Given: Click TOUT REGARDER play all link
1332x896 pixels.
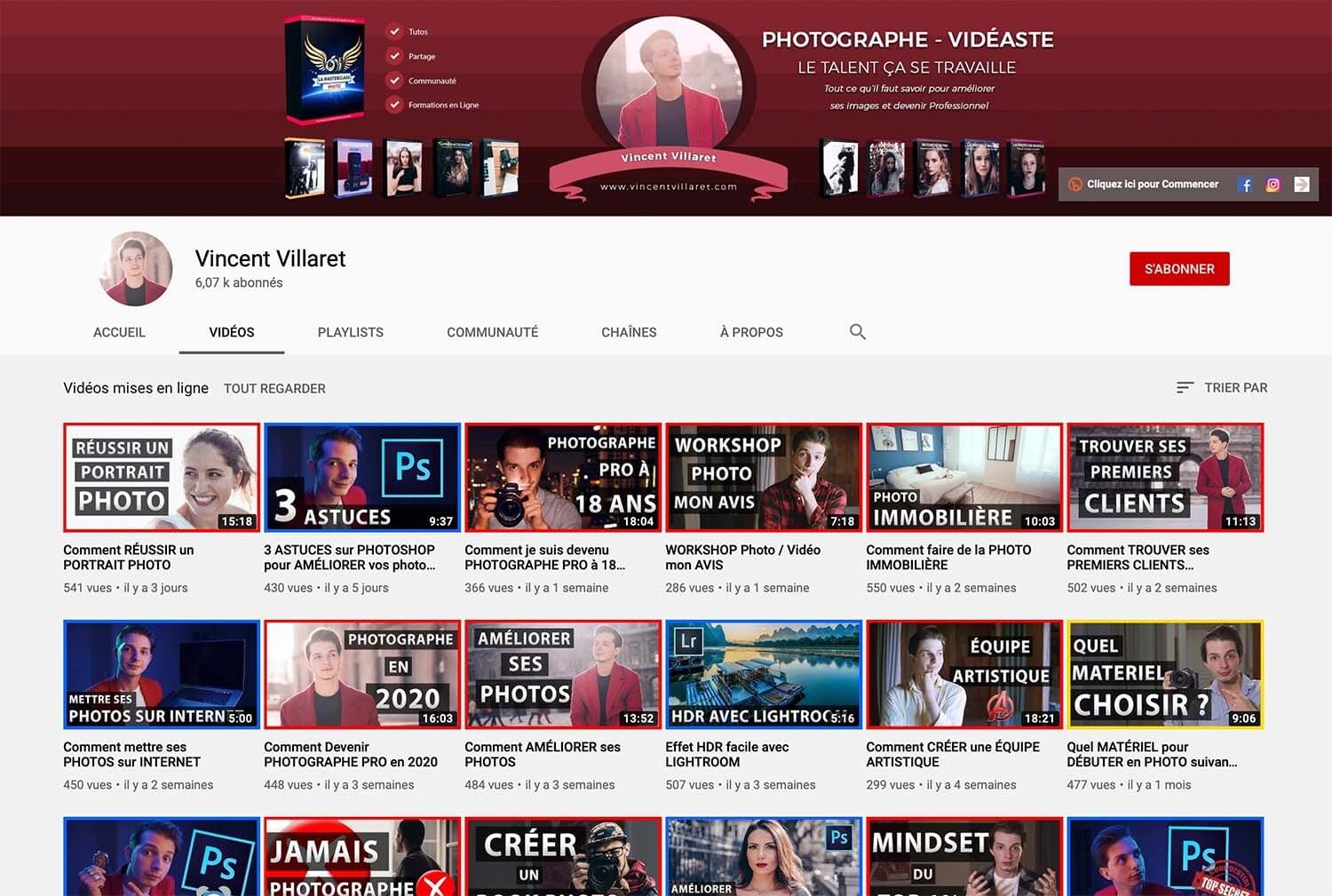Looking at the screenshot, I should click(274, 389).
